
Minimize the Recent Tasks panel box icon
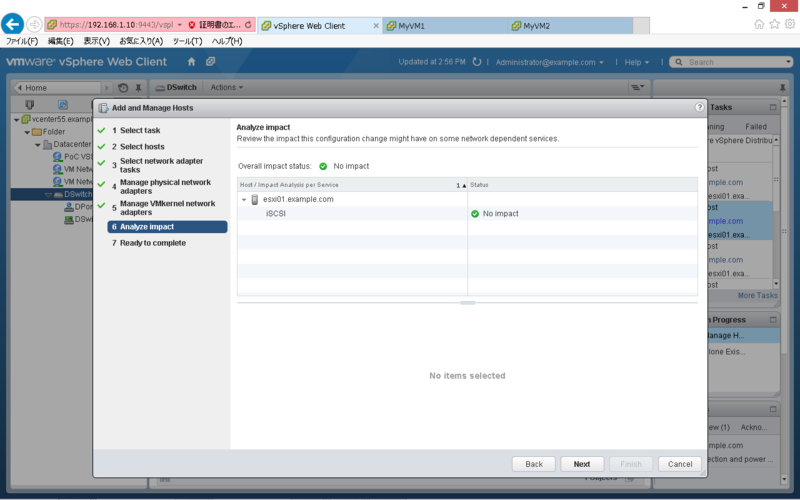[x=773, y=107]
